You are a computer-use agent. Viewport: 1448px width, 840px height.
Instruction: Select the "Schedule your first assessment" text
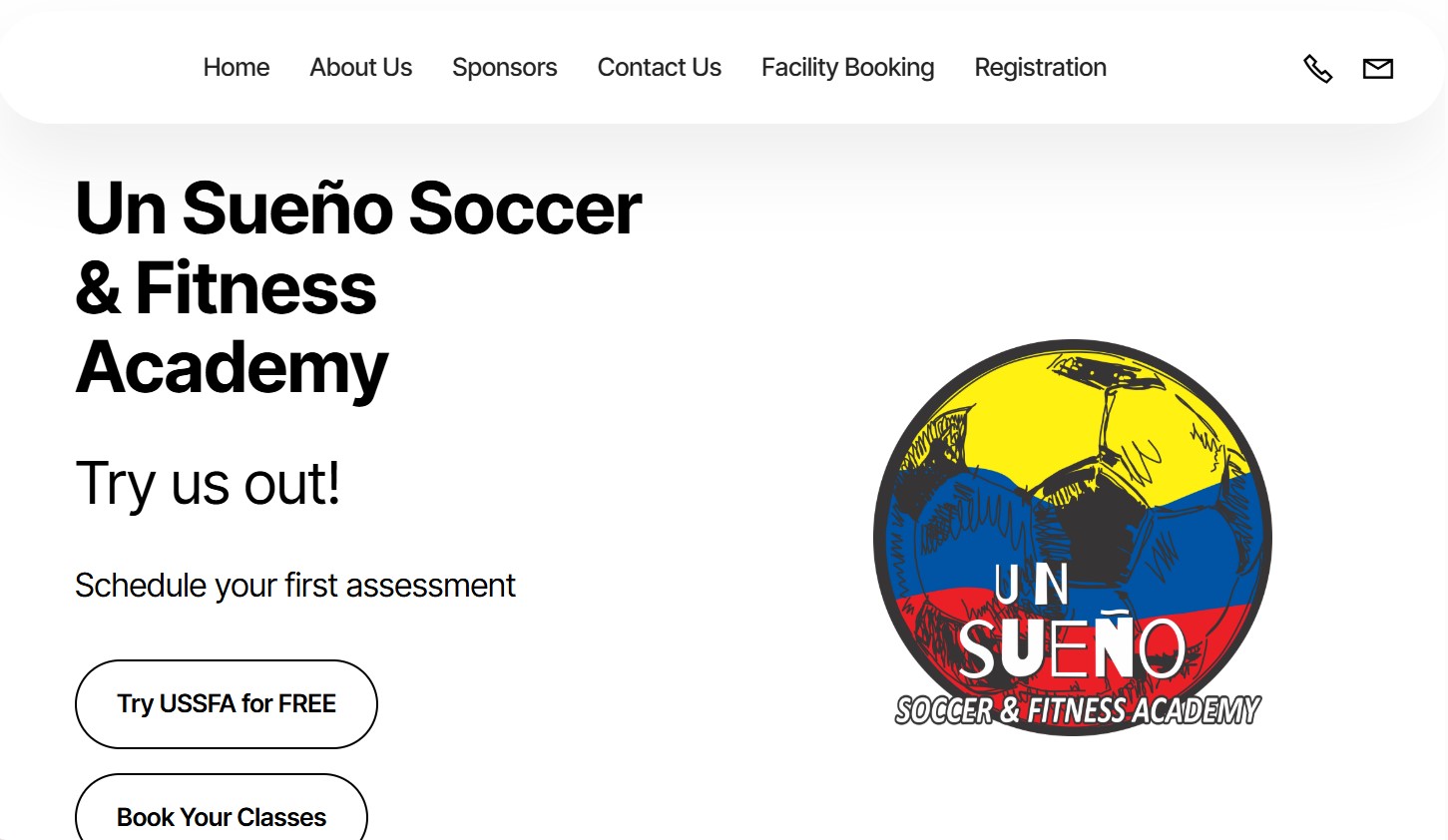click(x=294, y=586)
